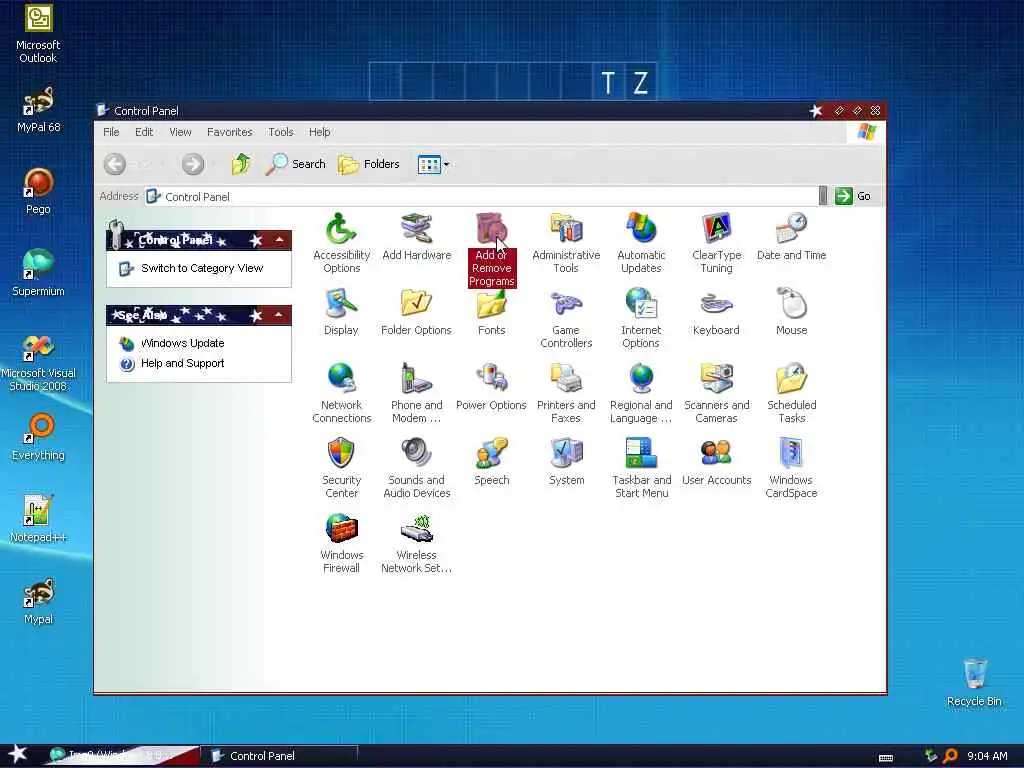1024x768 pixels.
Task: Open Display properties icon
Action: (342, 312)
